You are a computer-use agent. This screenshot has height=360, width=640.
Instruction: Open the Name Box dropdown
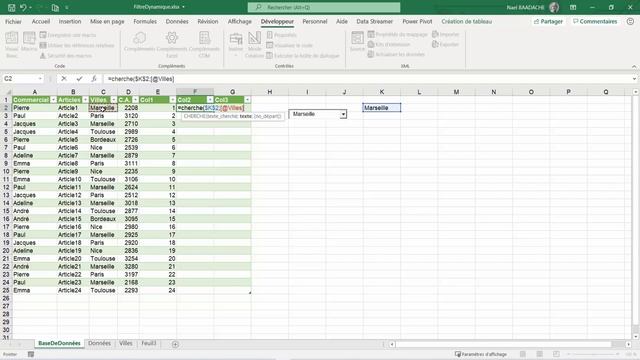[40, 79]
